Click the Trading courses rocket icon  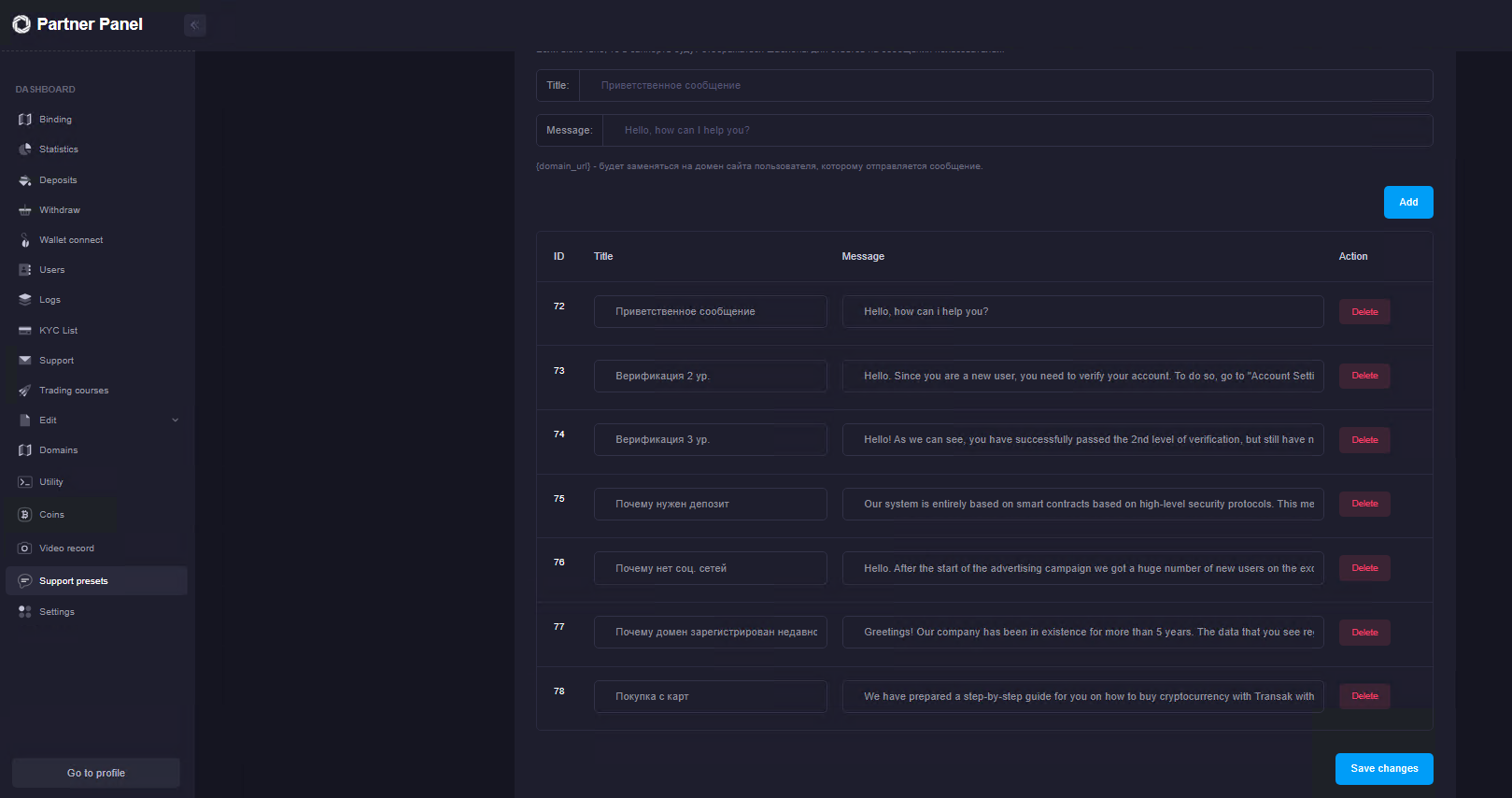click(x=25, y=391)
